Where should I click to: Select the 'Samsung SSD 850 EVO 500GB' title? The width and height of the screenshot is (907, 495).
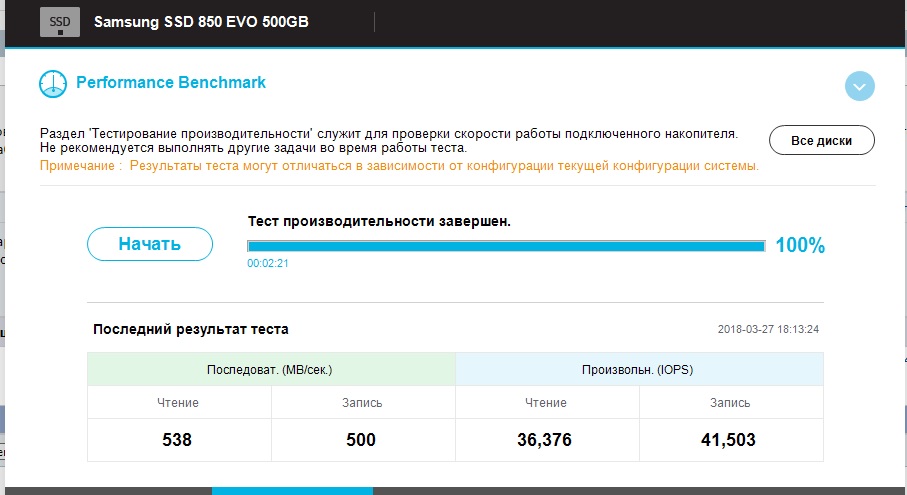pyautogui.click(x=201, y=22)
